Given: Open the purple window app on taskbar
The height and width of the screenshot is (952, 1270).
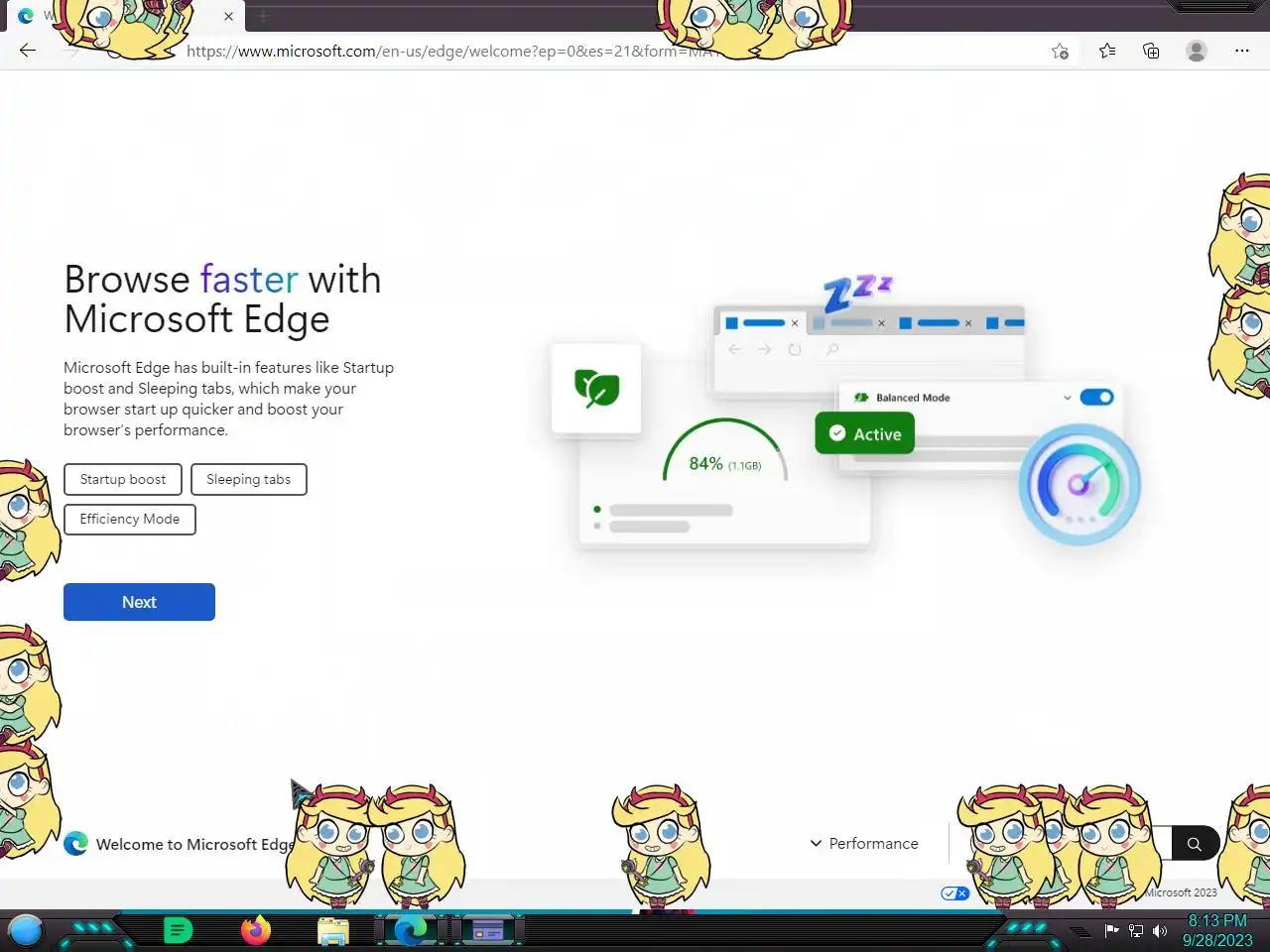Looking at the screenshot, I should [487, 930].
